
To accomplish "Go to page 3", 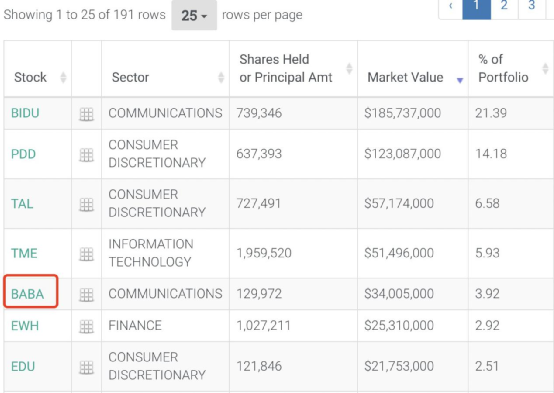I will tap(531, 6).
